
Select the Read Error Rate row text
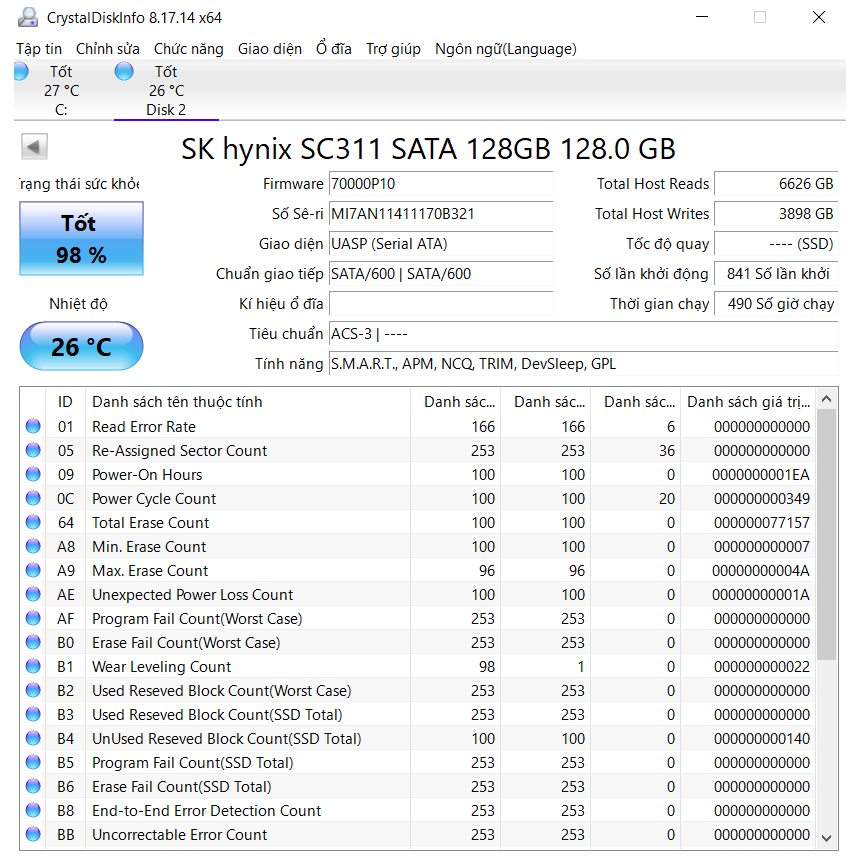click(x=144, y=427)
